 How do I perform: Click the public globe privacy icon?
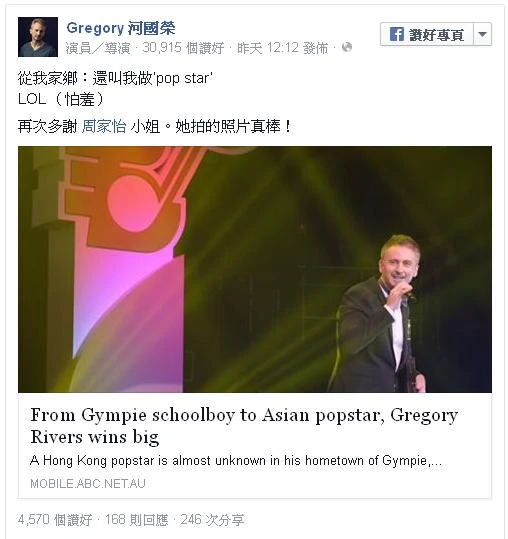pos(347,47)
